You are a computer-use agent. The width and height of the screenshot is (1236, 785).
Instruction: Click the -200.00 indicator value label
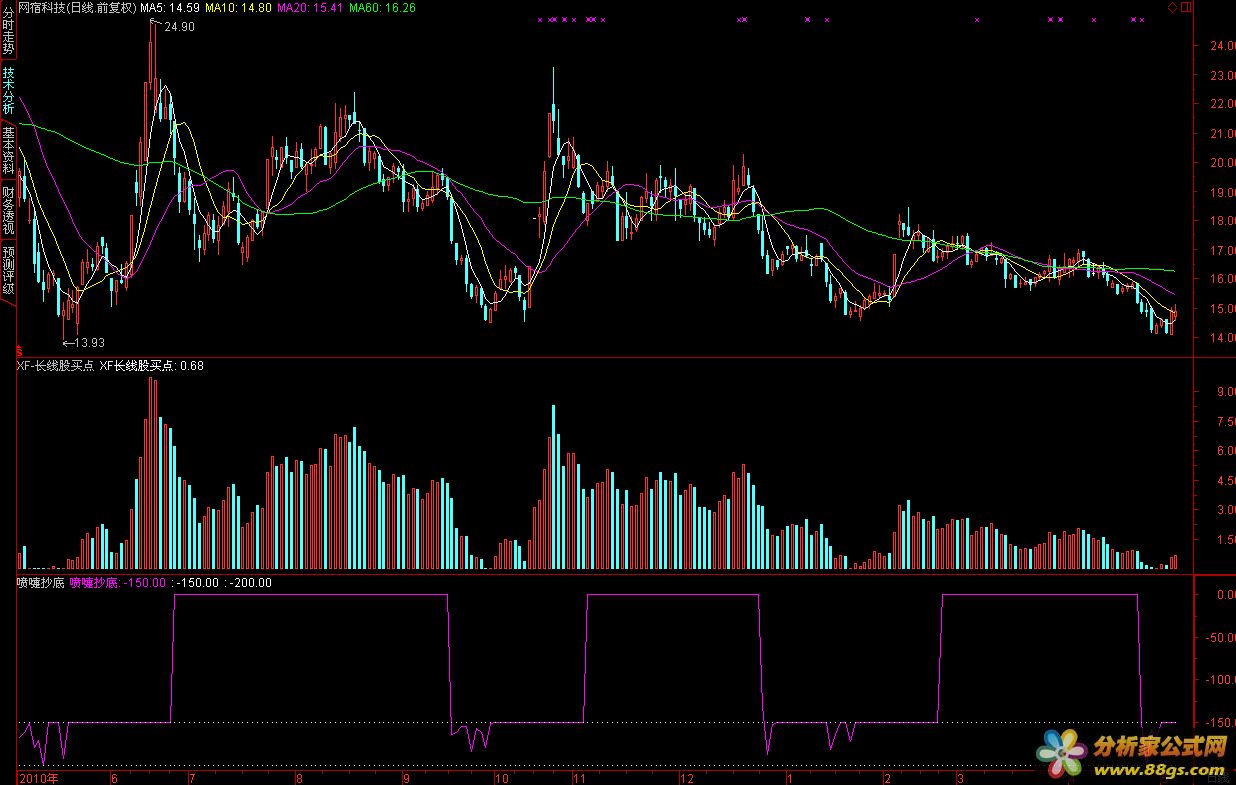250,583
